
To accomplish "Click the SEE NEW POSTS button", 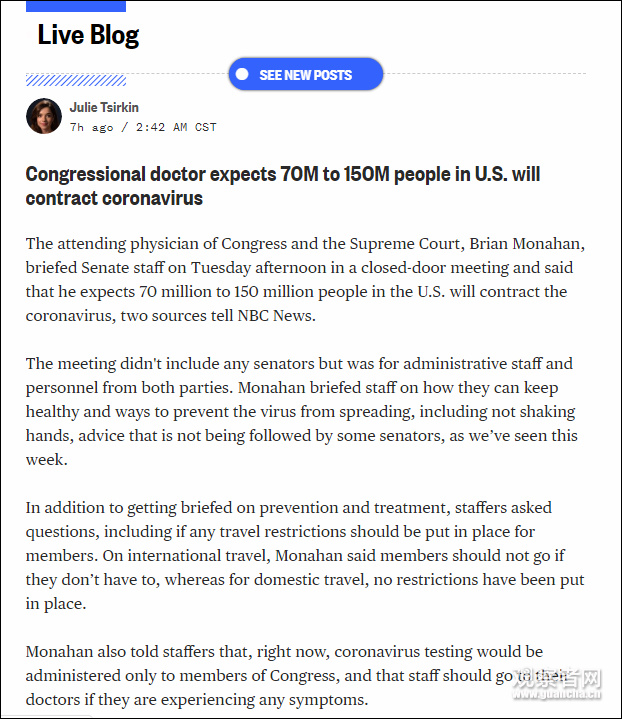I will (305, 75).
